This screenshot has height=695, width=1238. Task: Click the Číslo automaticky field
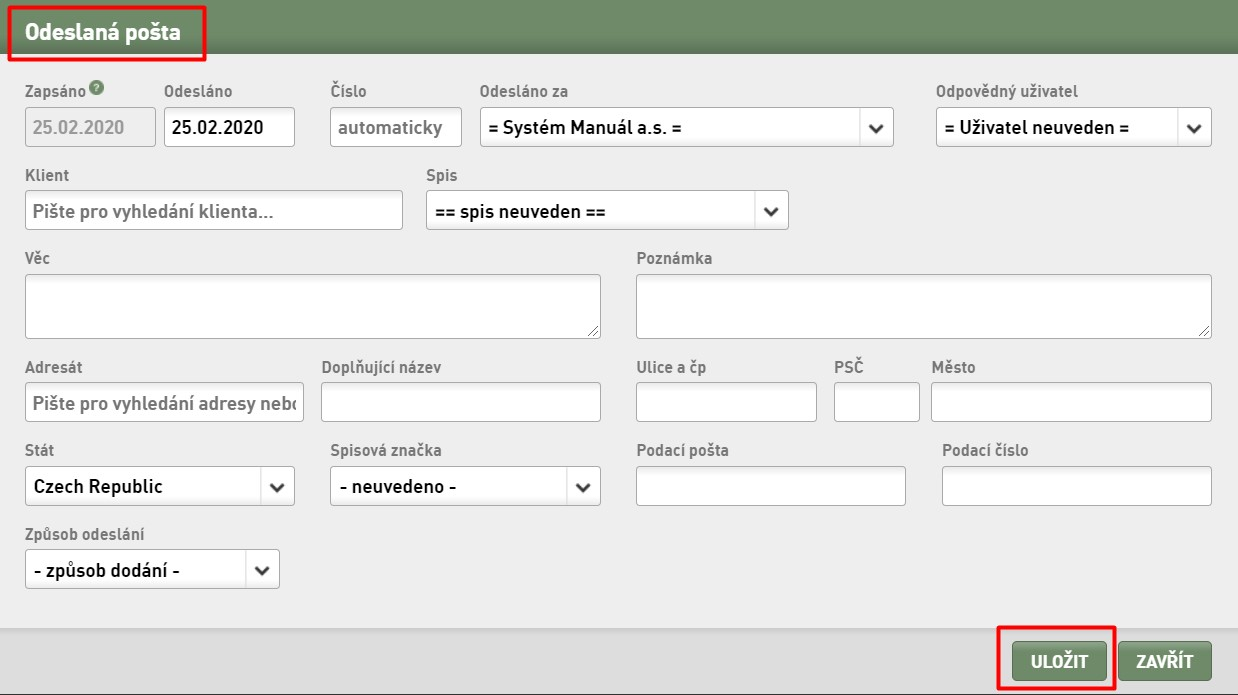point(396,127)
